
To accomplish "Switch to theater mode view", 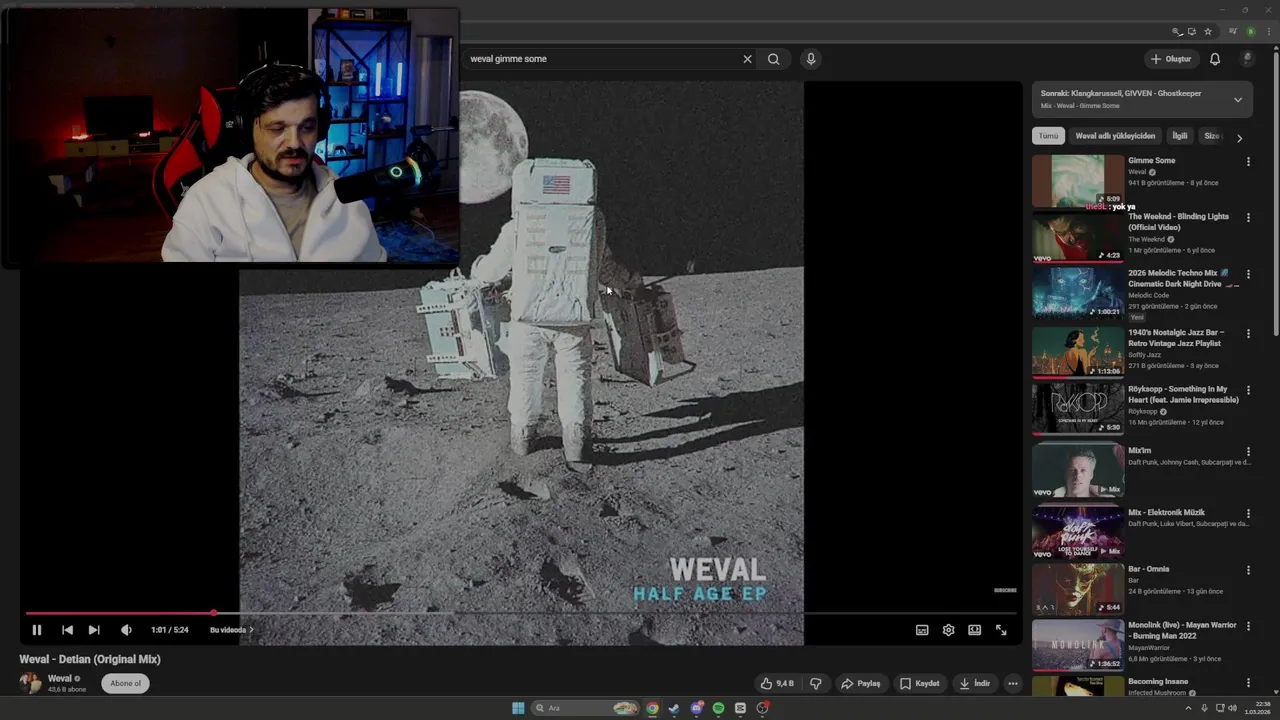I will click(974, 630).
